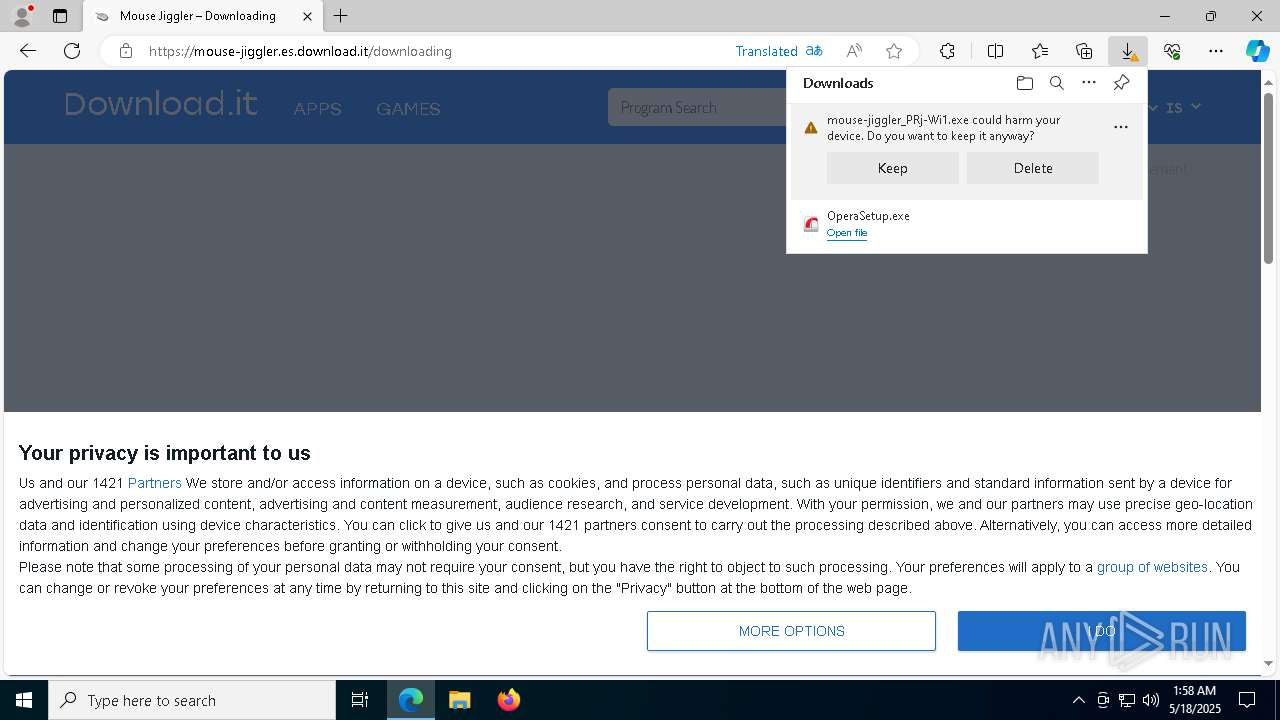Viewport: 1280px width, 720px height.
Task: Open Task View on taskbar
Action: click(x=360, y=700)
